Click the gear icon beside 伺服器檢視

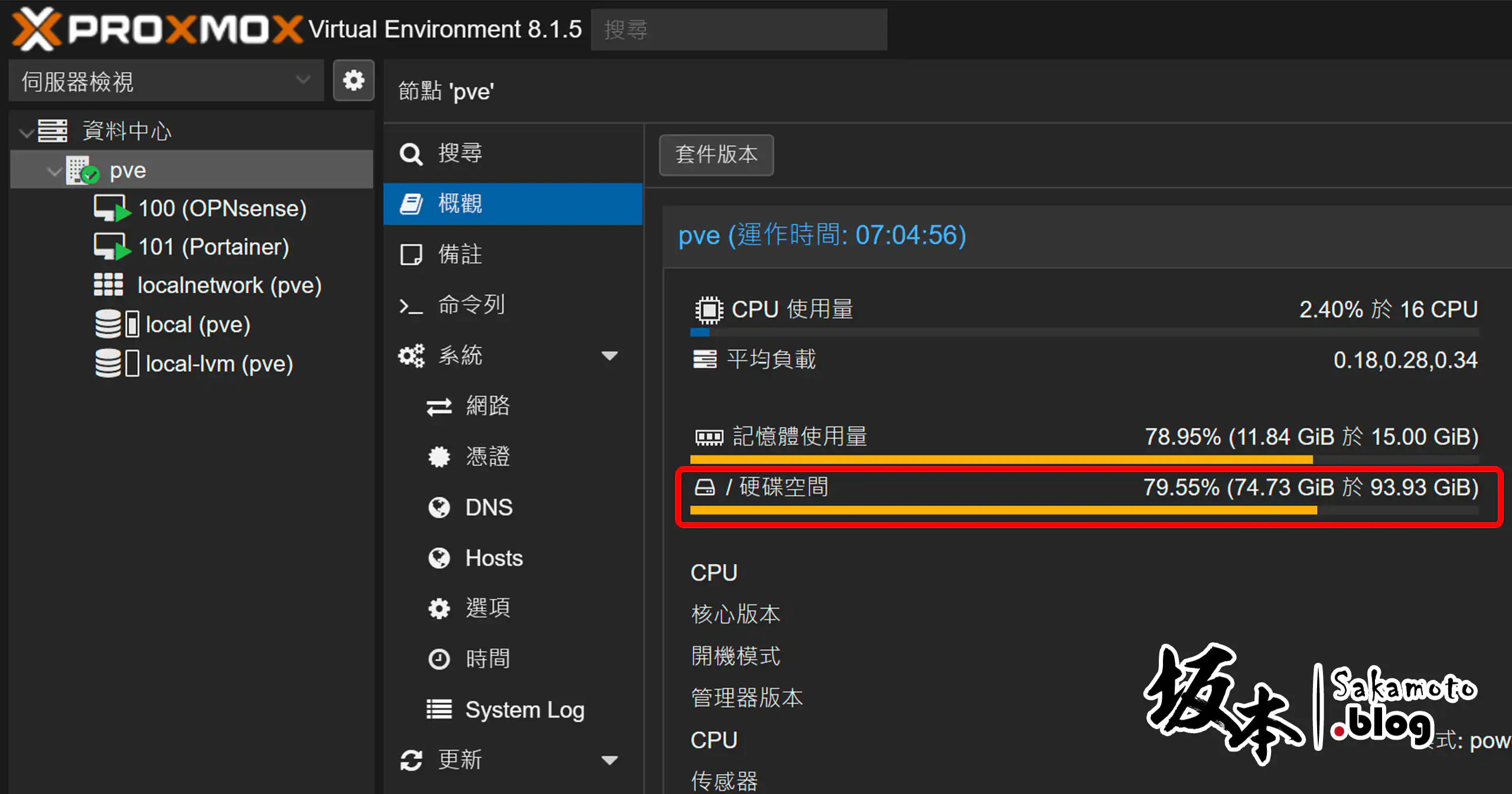(x=353, y=80)
